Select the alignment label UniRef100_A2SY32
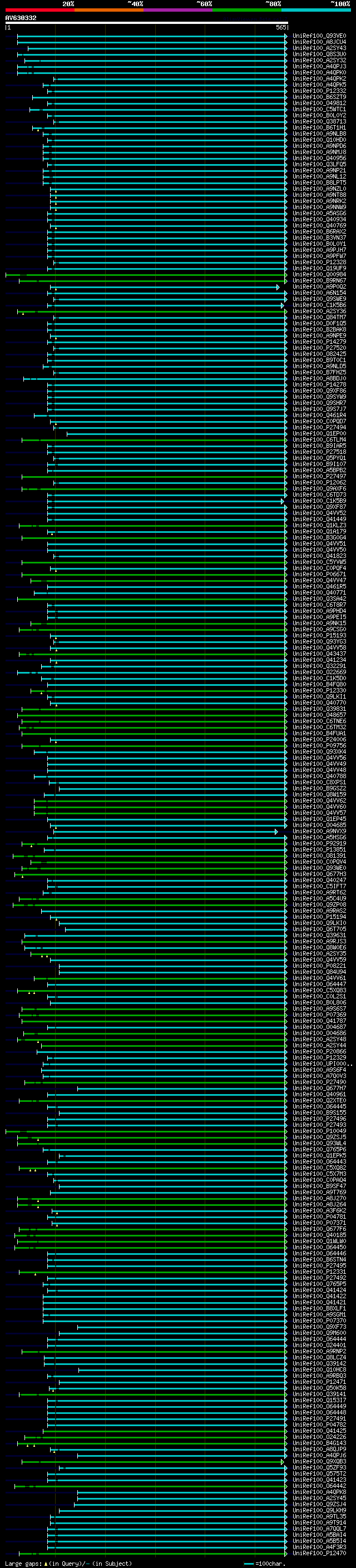Screen dimensions: 356x1568 (x=319, y=60)
